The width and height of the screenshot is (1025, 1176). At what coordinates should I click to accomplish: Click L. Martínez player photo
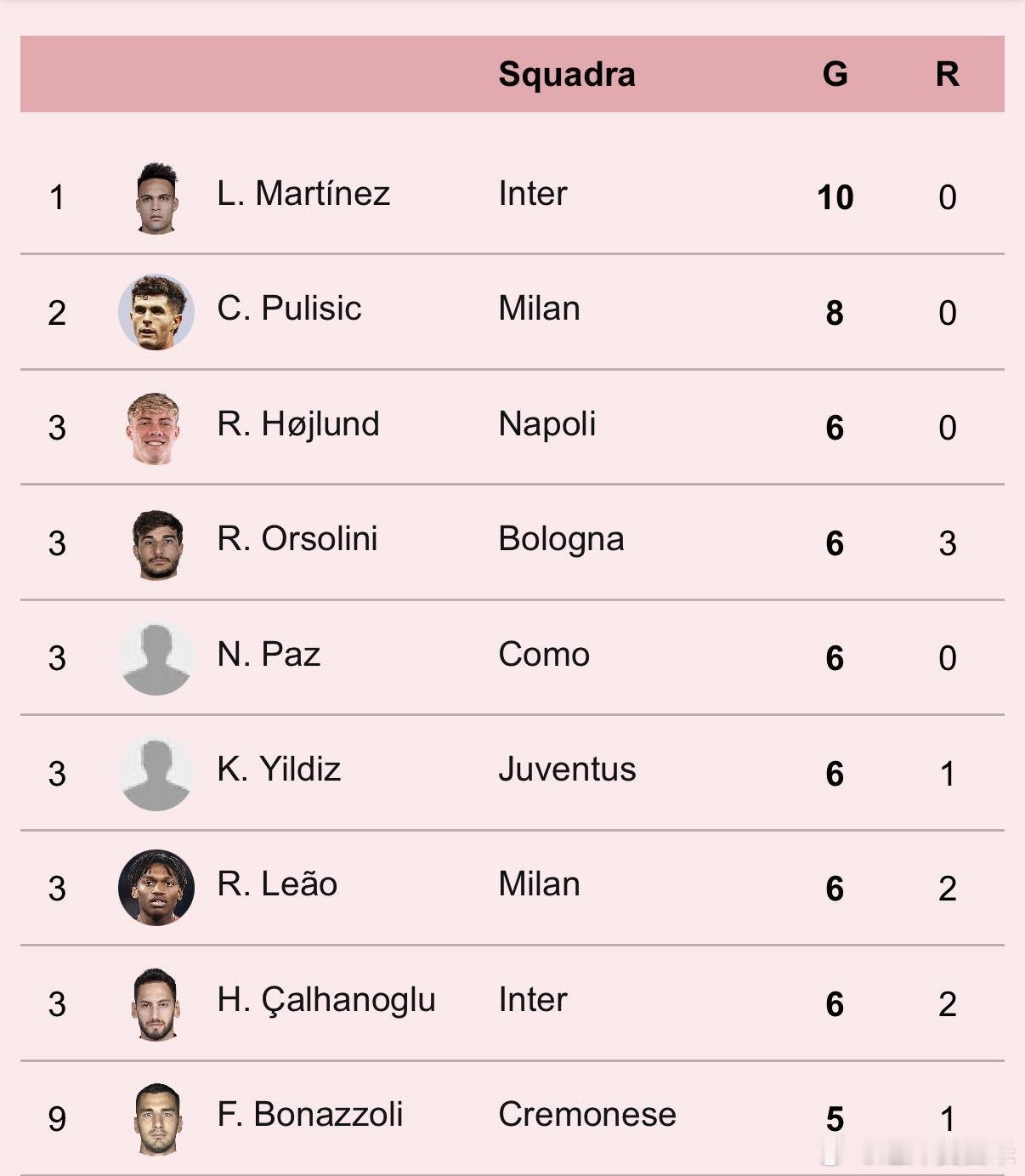tap(156, 197)
